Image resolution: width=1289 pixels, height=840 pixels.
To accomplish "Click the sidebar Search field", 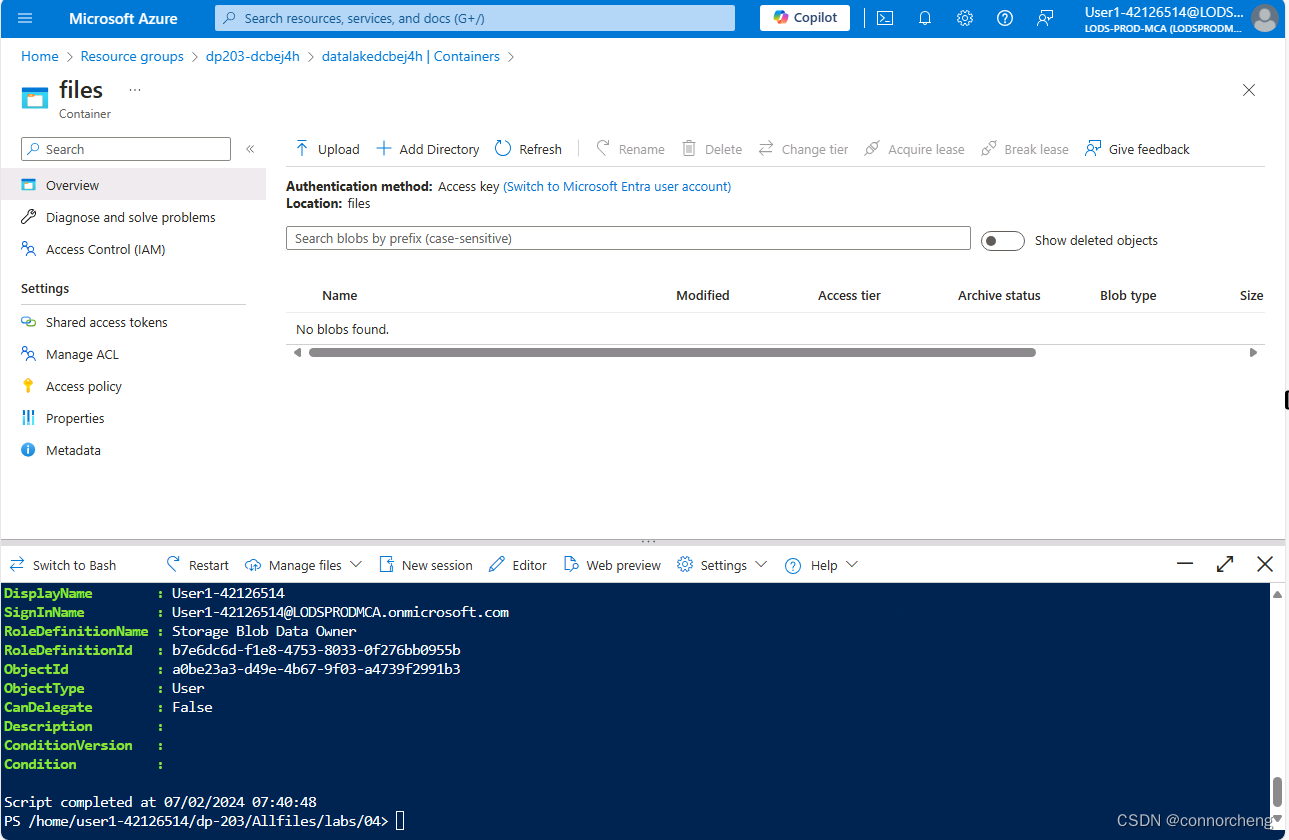I will pos(126,149).
